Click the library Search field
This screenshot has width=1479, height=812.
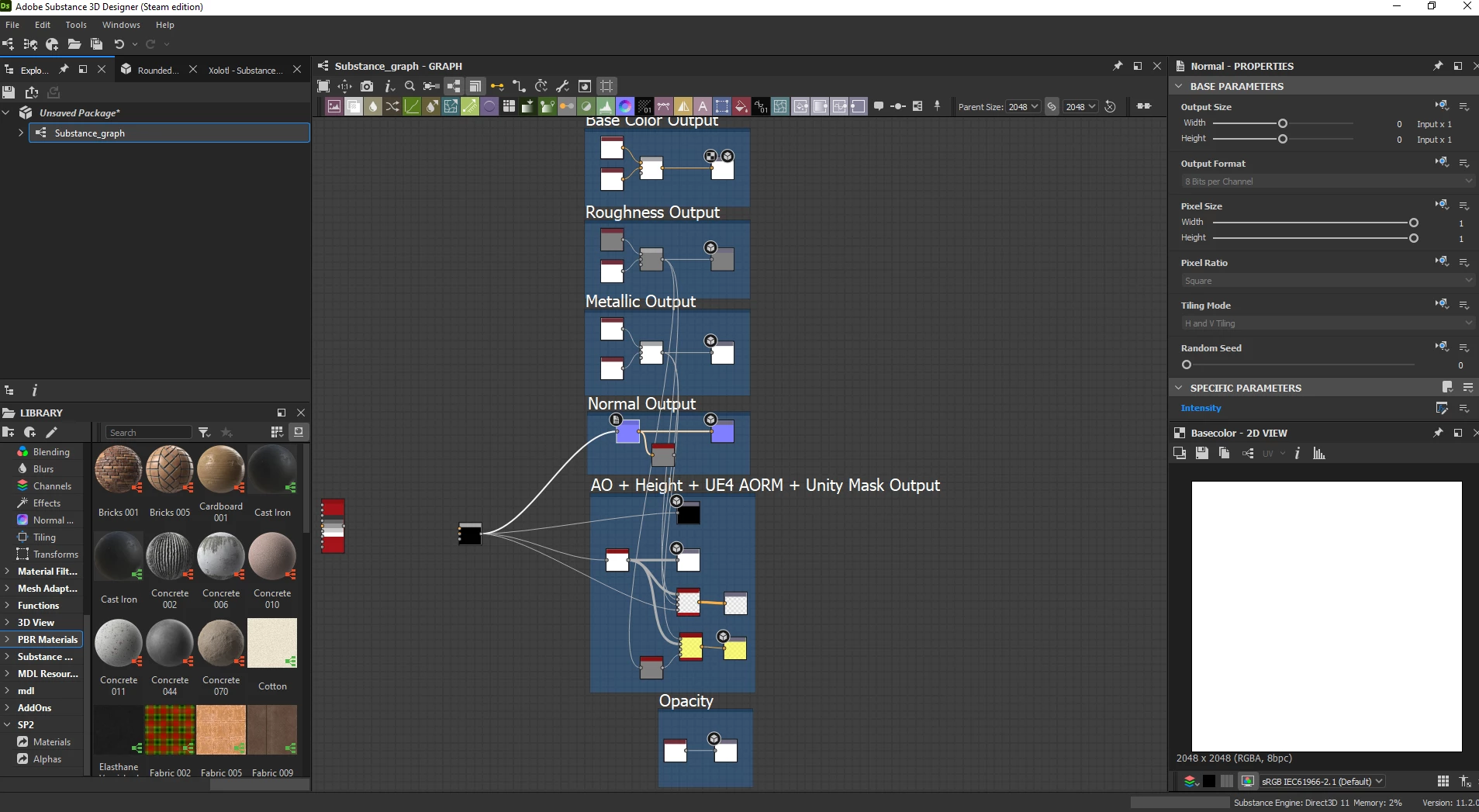(148, 433)
